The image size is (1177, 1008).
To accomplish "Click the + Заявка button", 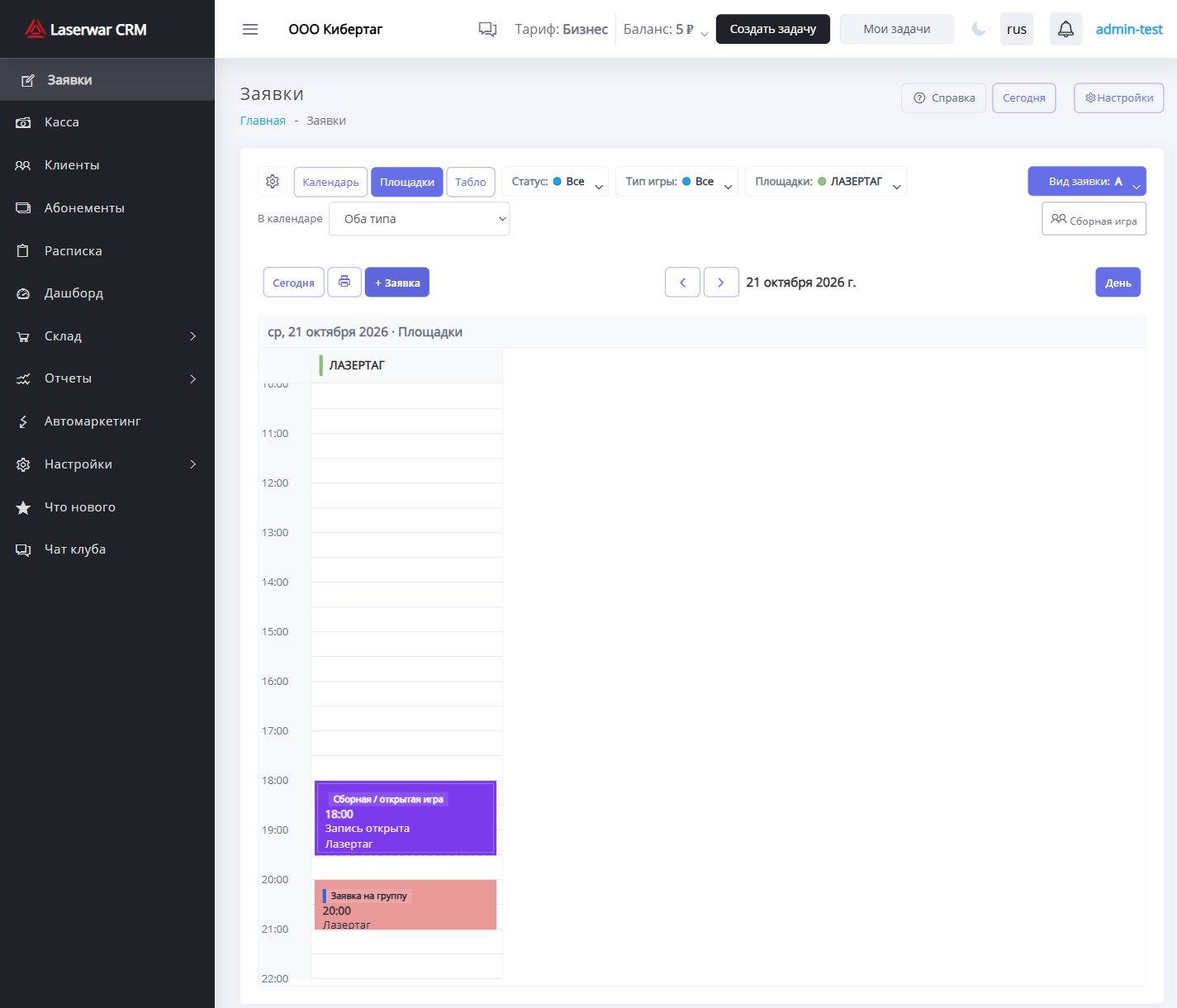I will tap(397, 282).
